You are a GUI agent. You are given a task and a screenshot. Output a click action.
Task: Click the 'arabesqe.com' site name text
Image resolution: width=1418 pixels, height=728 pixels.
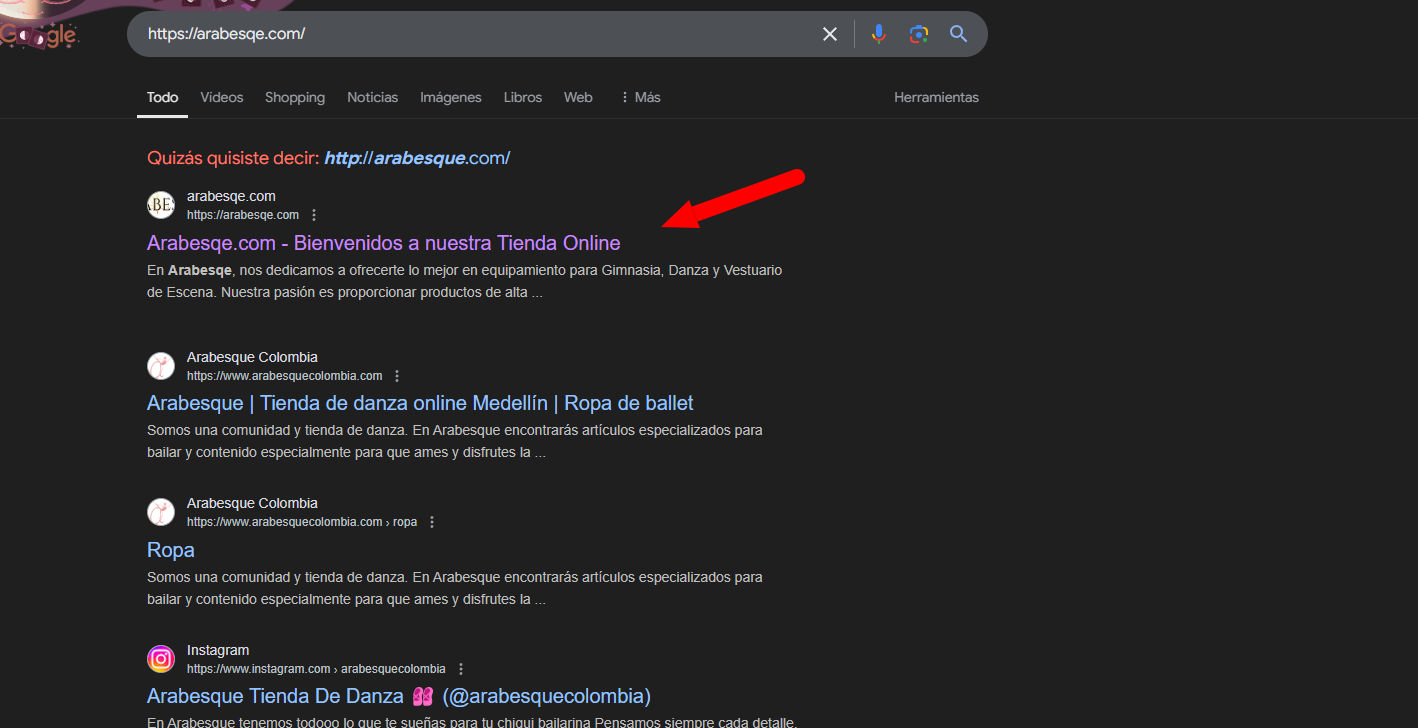tap(231, 196)
